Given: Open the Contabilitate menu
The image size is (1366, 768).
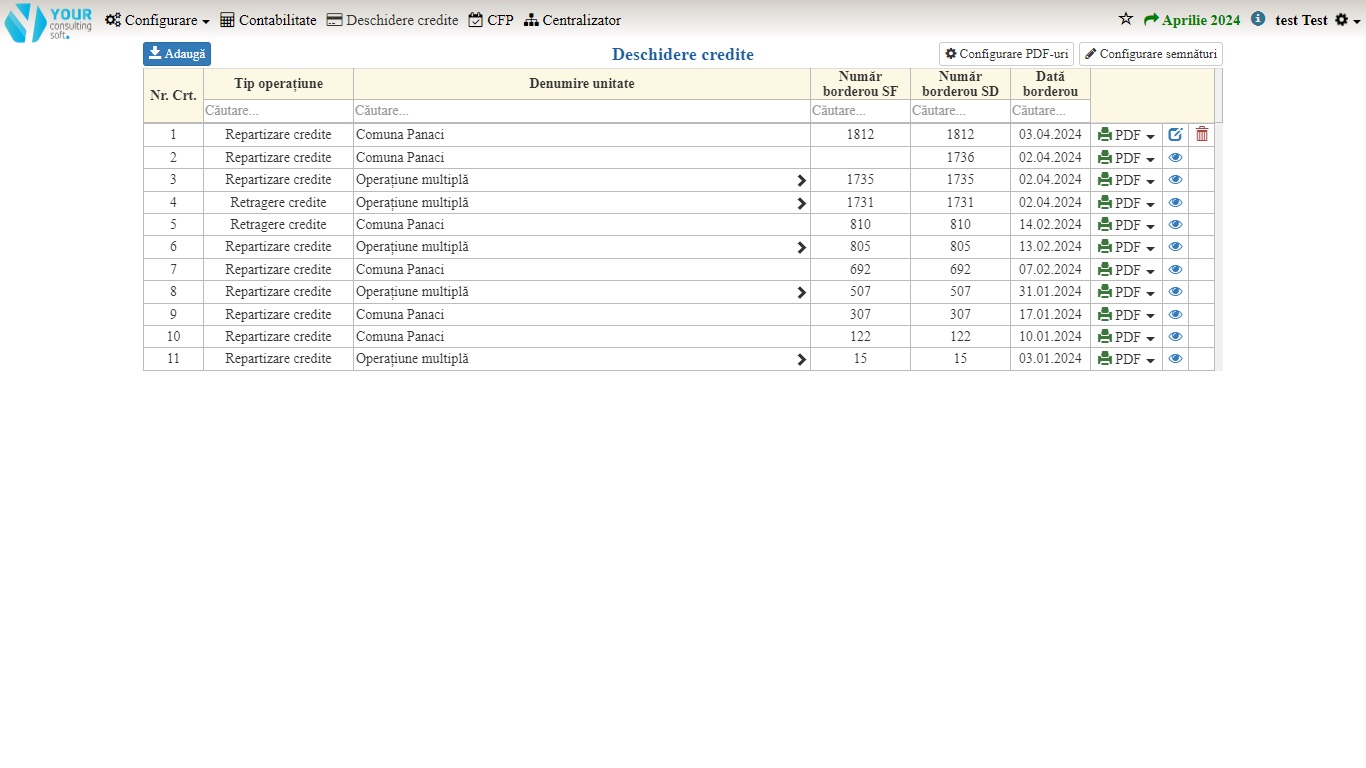Looking at the screenshot, I should (x=268, y=20).
